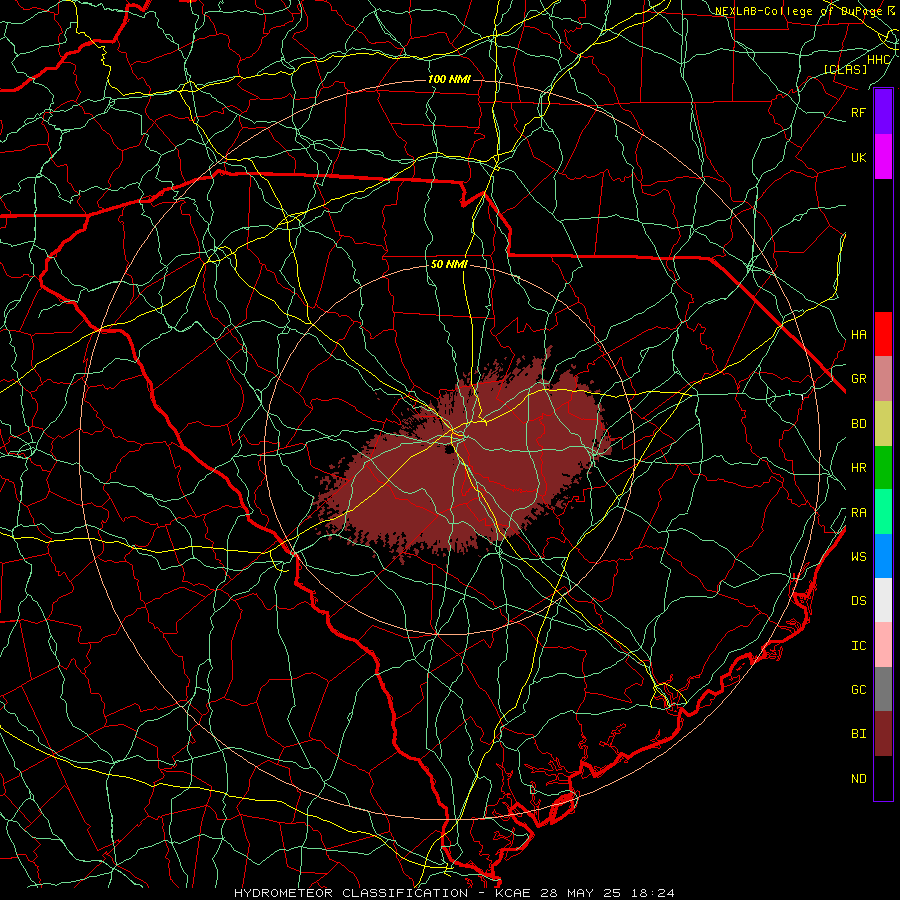Click the 'ND' legend label
This screenshot has width=900, height=900.
click(858, 778)
